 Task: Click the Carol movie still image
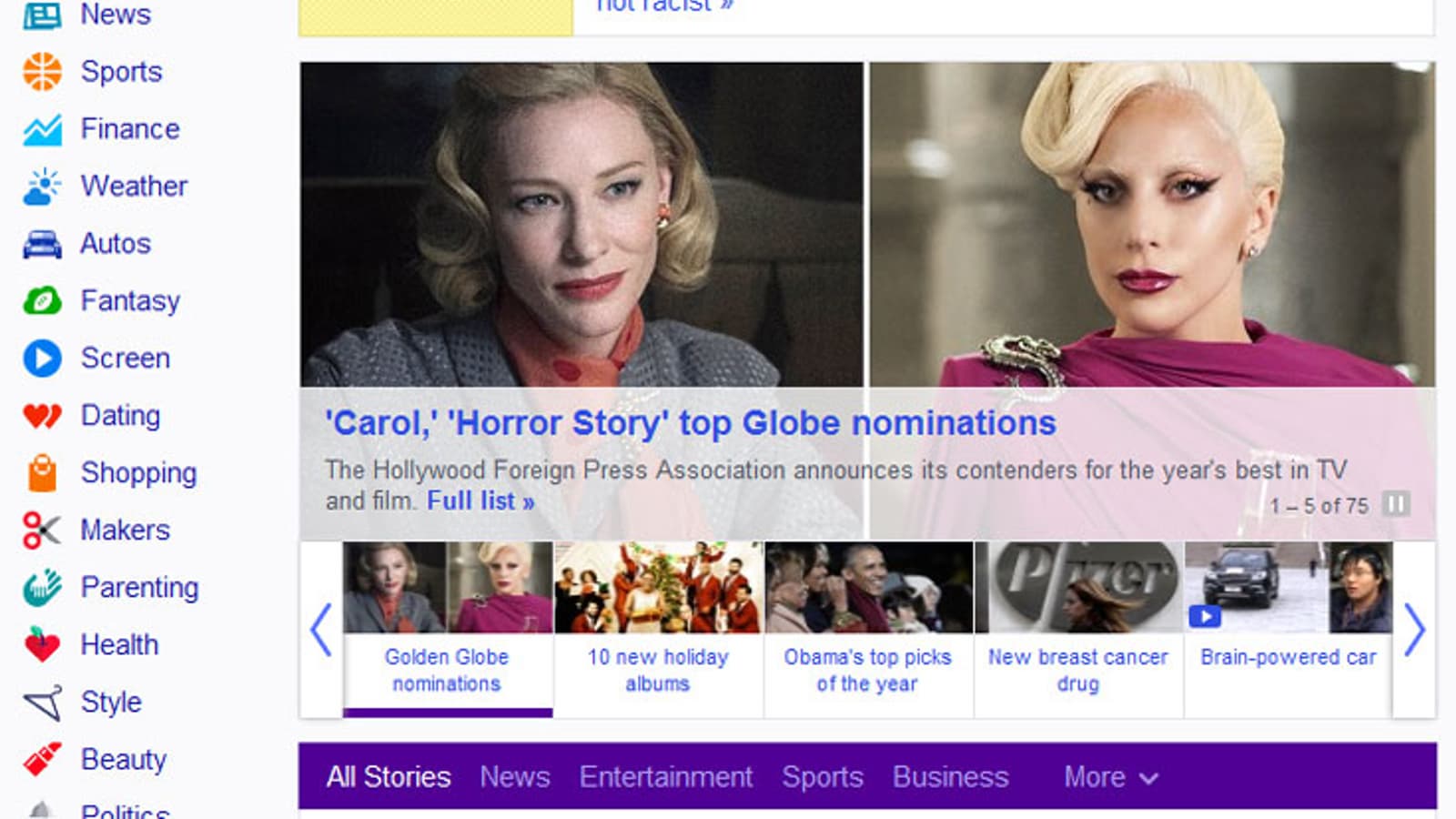pyautogui.click(x=581, y=225)
